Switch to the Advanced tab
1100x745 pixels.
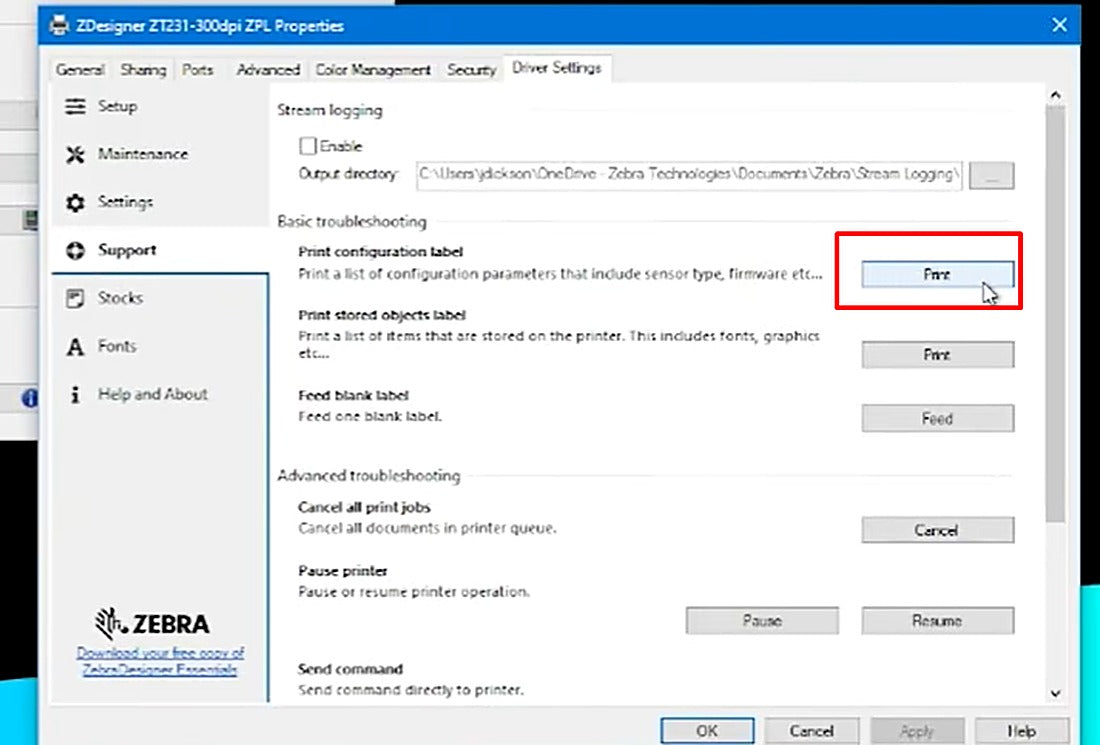pos(268,69)
